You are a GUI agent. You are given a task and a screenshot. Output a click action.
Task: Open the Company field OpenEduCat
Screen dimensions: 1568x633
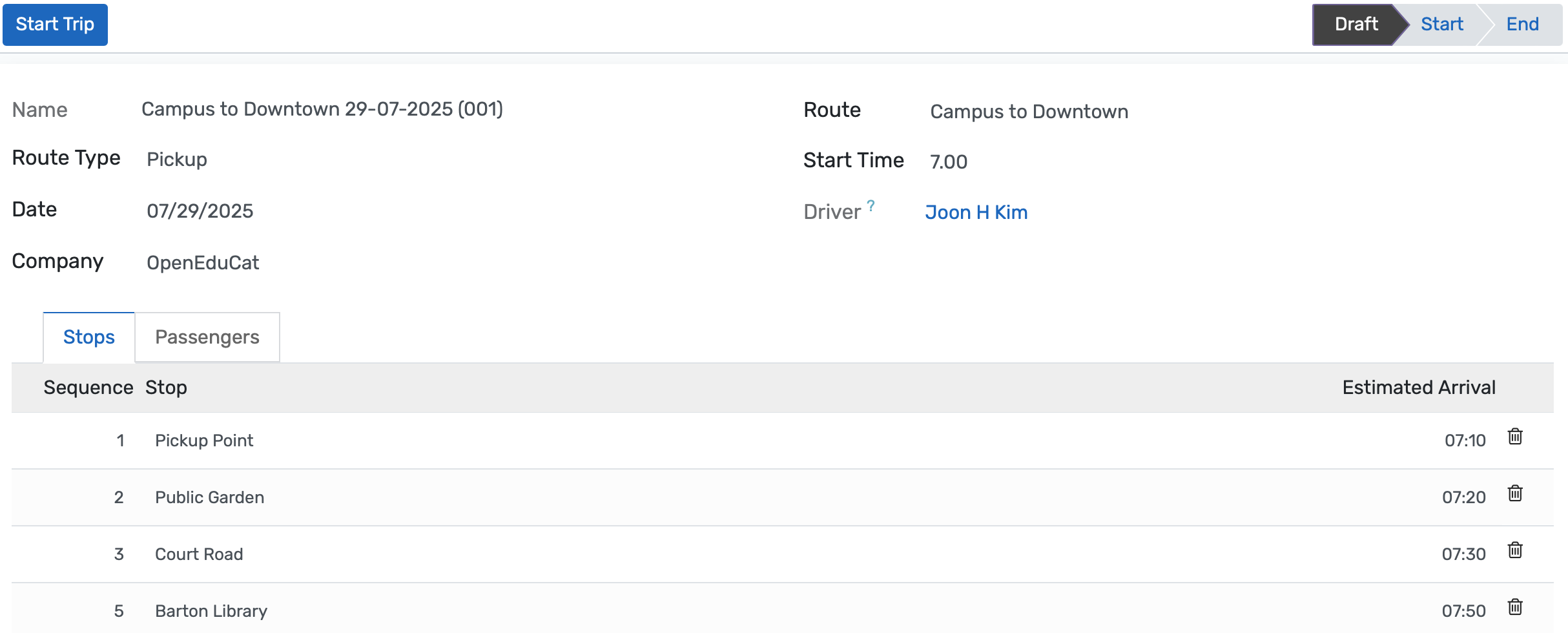[203, 262]
